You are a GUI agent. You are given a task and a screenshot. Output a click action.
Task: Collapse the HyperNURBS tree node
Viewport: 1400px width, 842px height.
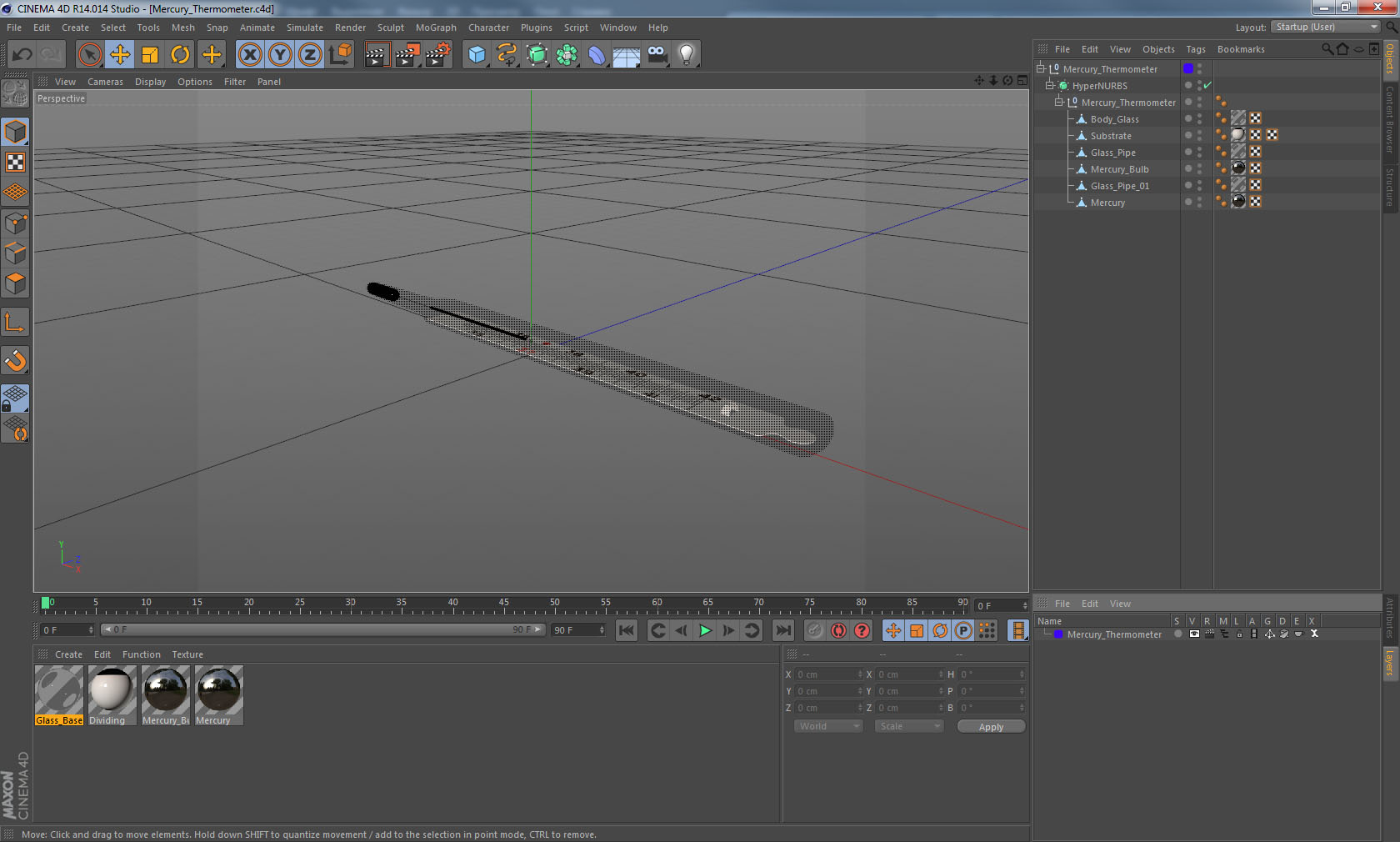(x=1050, y=85)
